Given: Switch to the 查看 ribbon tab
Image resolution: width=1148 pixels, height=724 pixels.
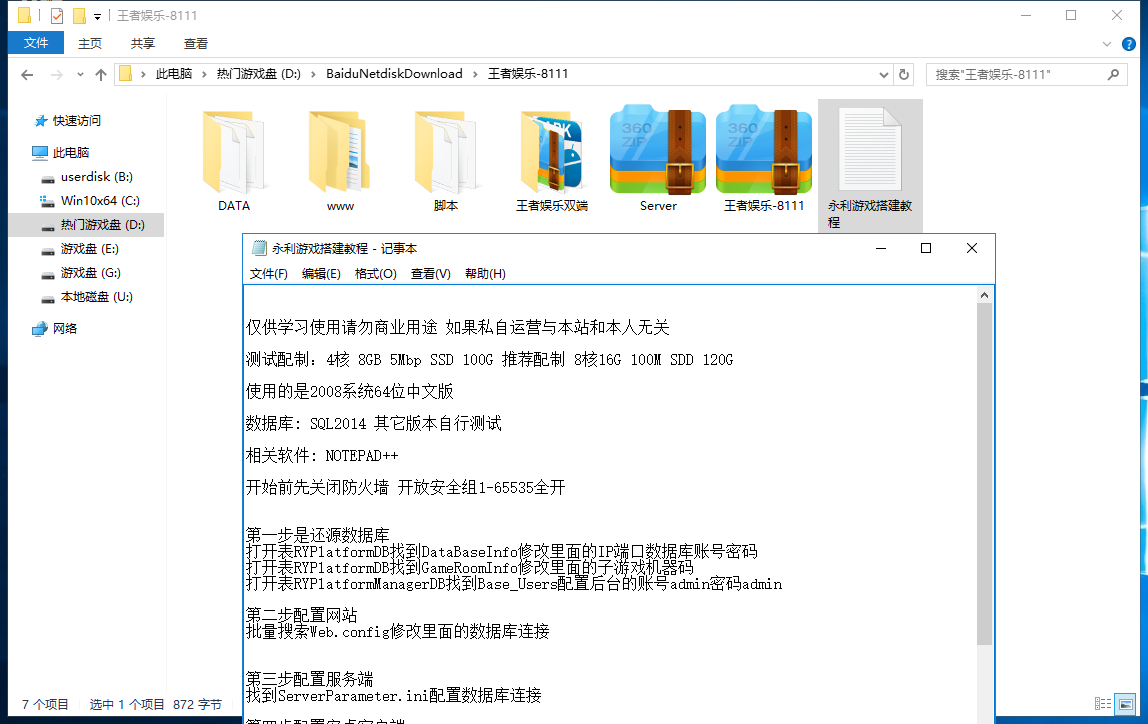Looking at the screenshot, I should [x=195, y=42].
